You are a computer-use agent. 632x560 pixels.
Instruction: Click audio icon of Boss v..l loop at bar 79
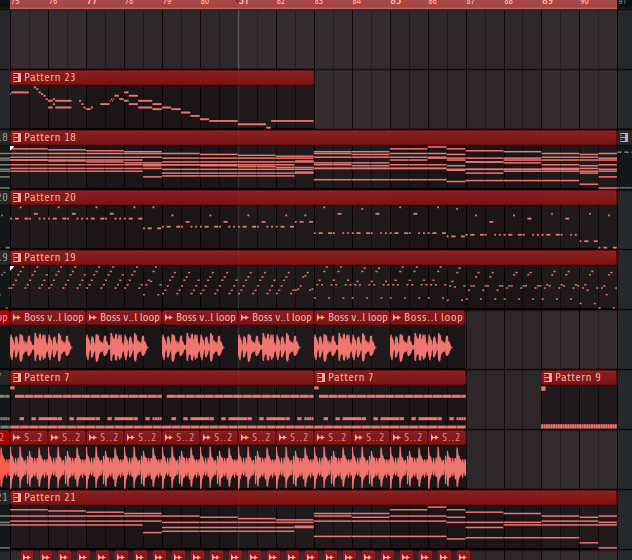click(x=168, y=318)
